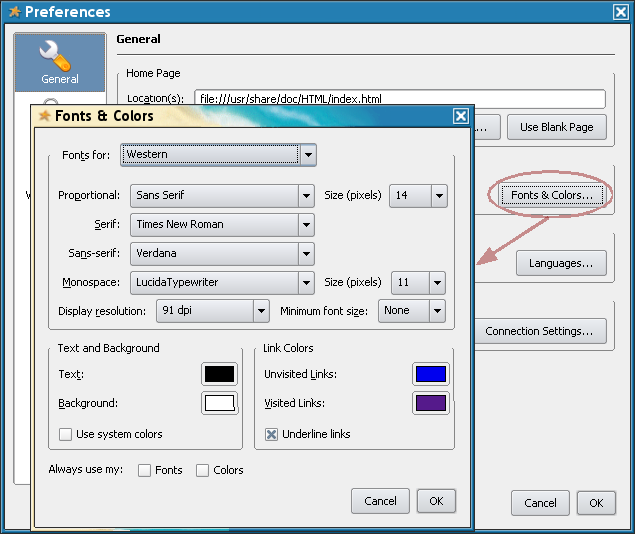
Task: Close the Preferences window
Action: [619, 12]
